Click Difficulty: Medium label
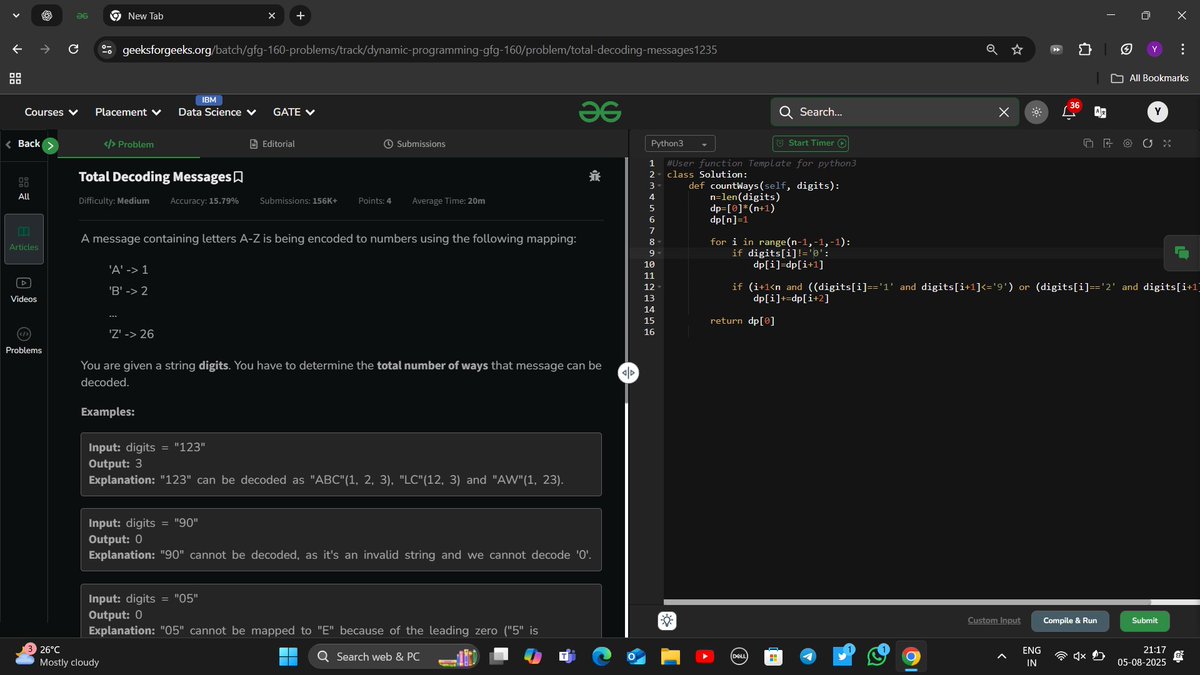 114,201
